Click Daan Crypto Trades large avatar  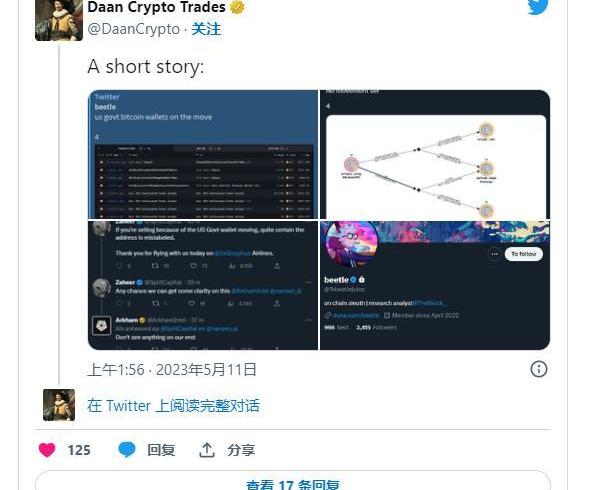point(59,20)
